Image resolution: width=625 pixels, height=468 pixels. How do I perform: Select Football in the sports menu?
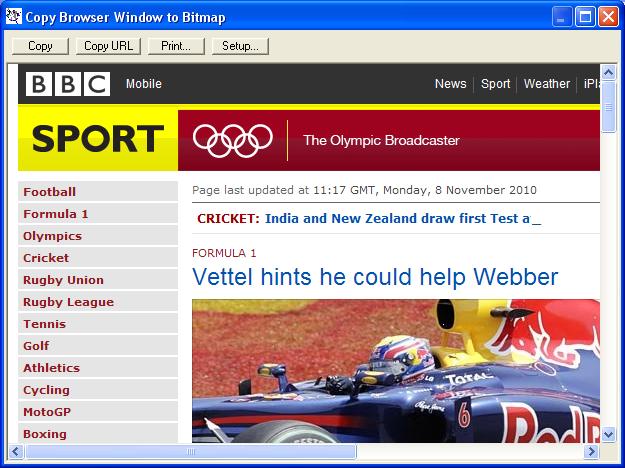point(98,192)
